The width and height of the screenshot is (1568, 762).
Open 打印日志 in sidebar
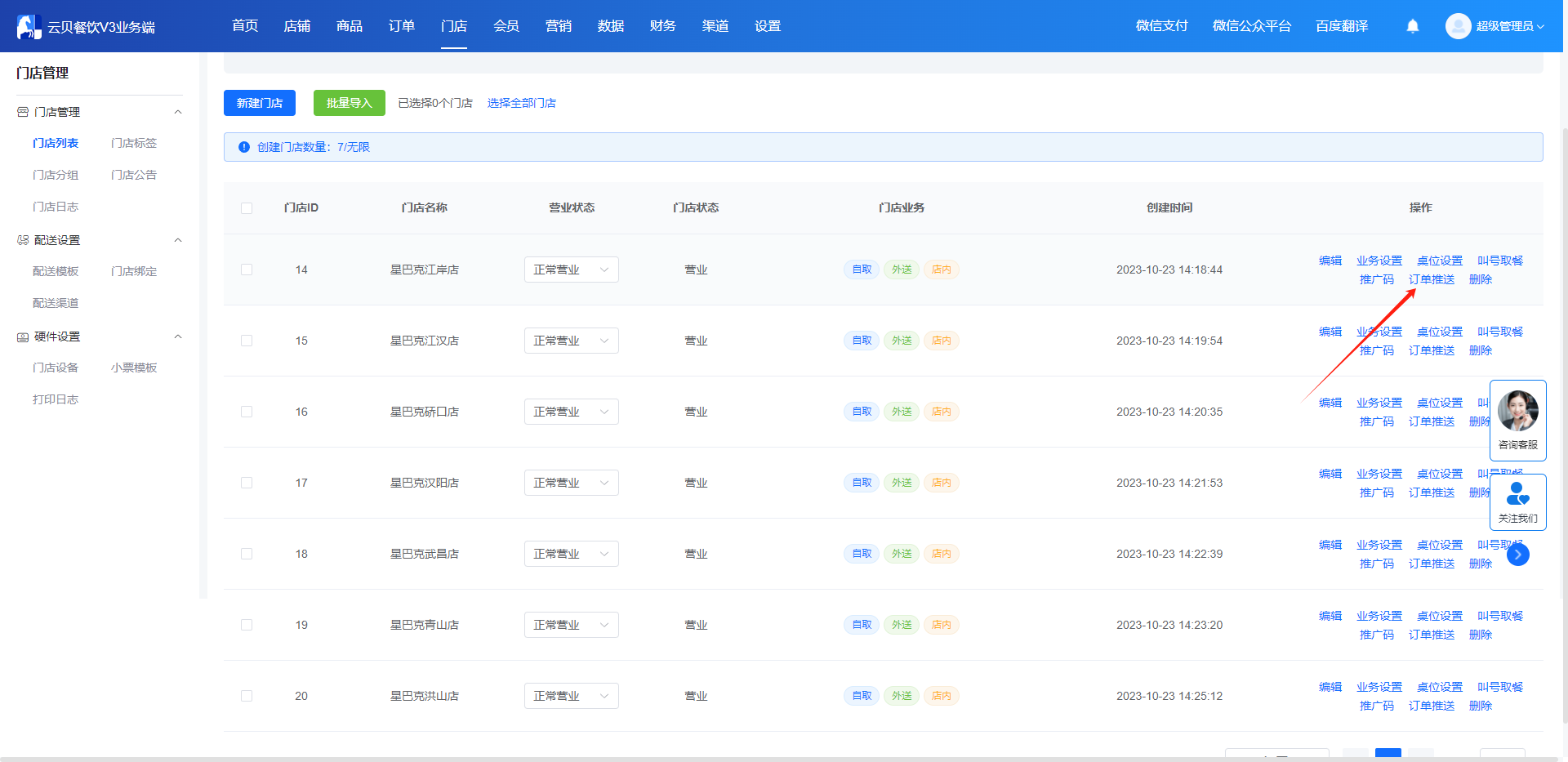click(56, 399)
